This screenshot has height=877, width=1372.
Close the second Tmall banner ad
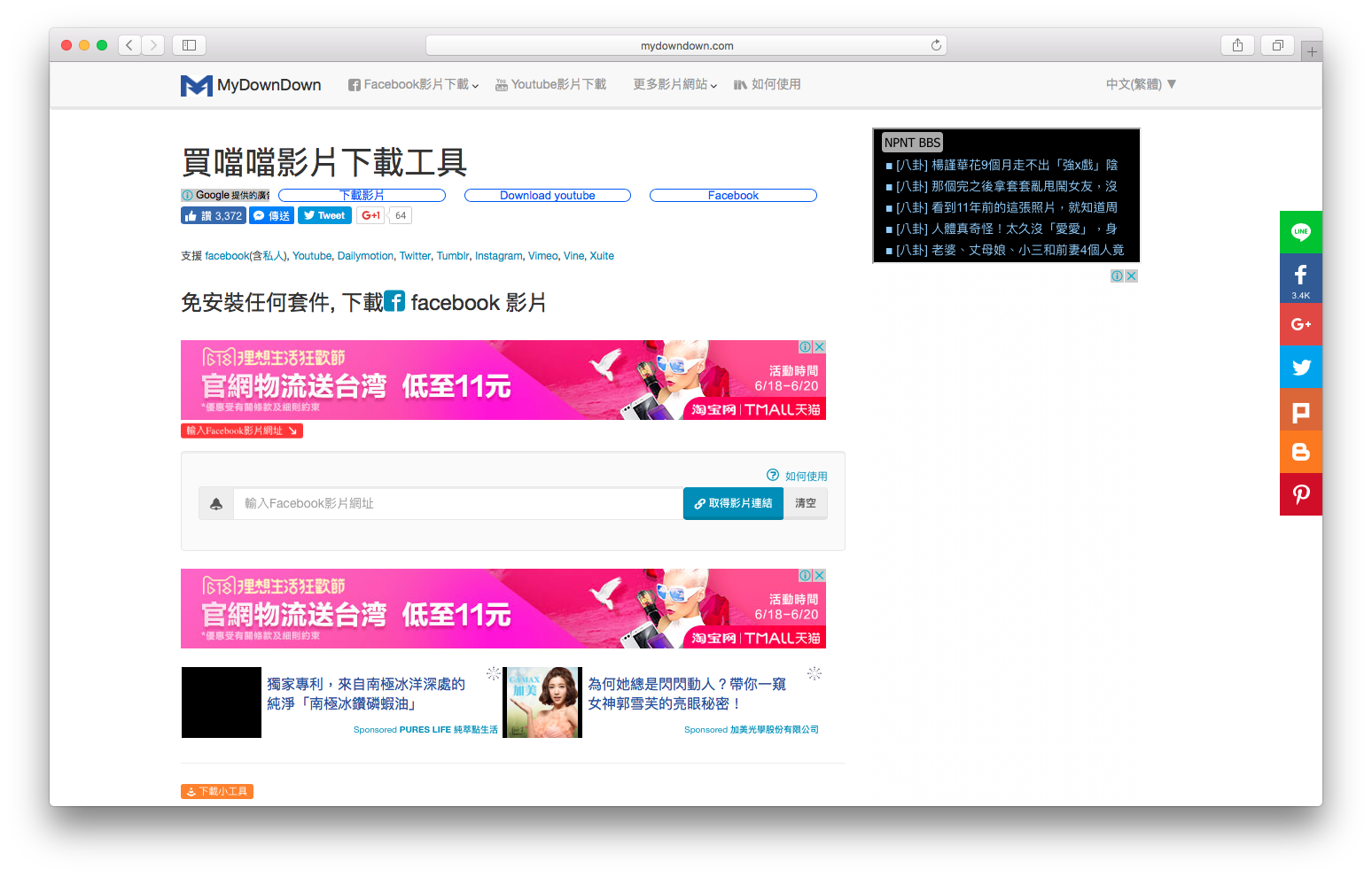[820, 575]
